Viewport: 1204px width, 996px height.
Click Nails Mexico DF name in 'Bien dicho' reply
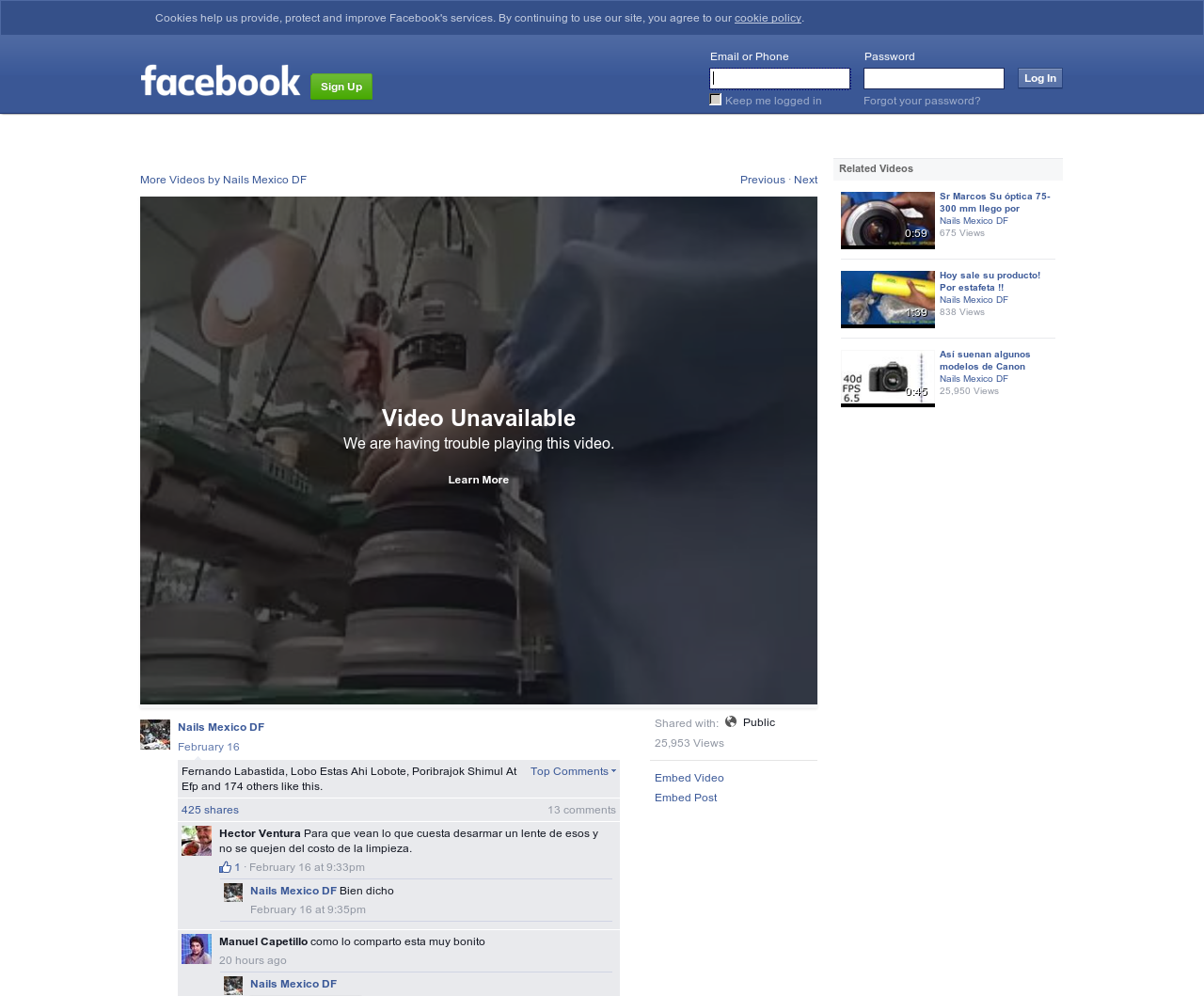tap(293, 891)
